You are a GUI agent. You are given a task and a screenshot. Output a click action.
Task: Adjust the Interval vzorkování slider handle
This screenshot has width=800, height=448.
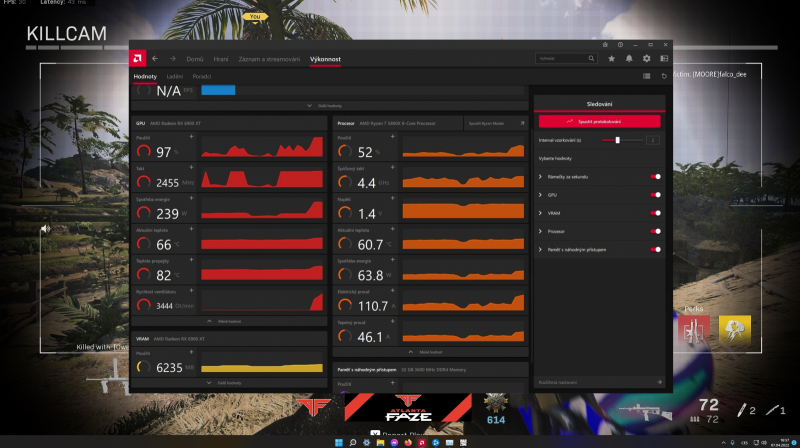617,140
